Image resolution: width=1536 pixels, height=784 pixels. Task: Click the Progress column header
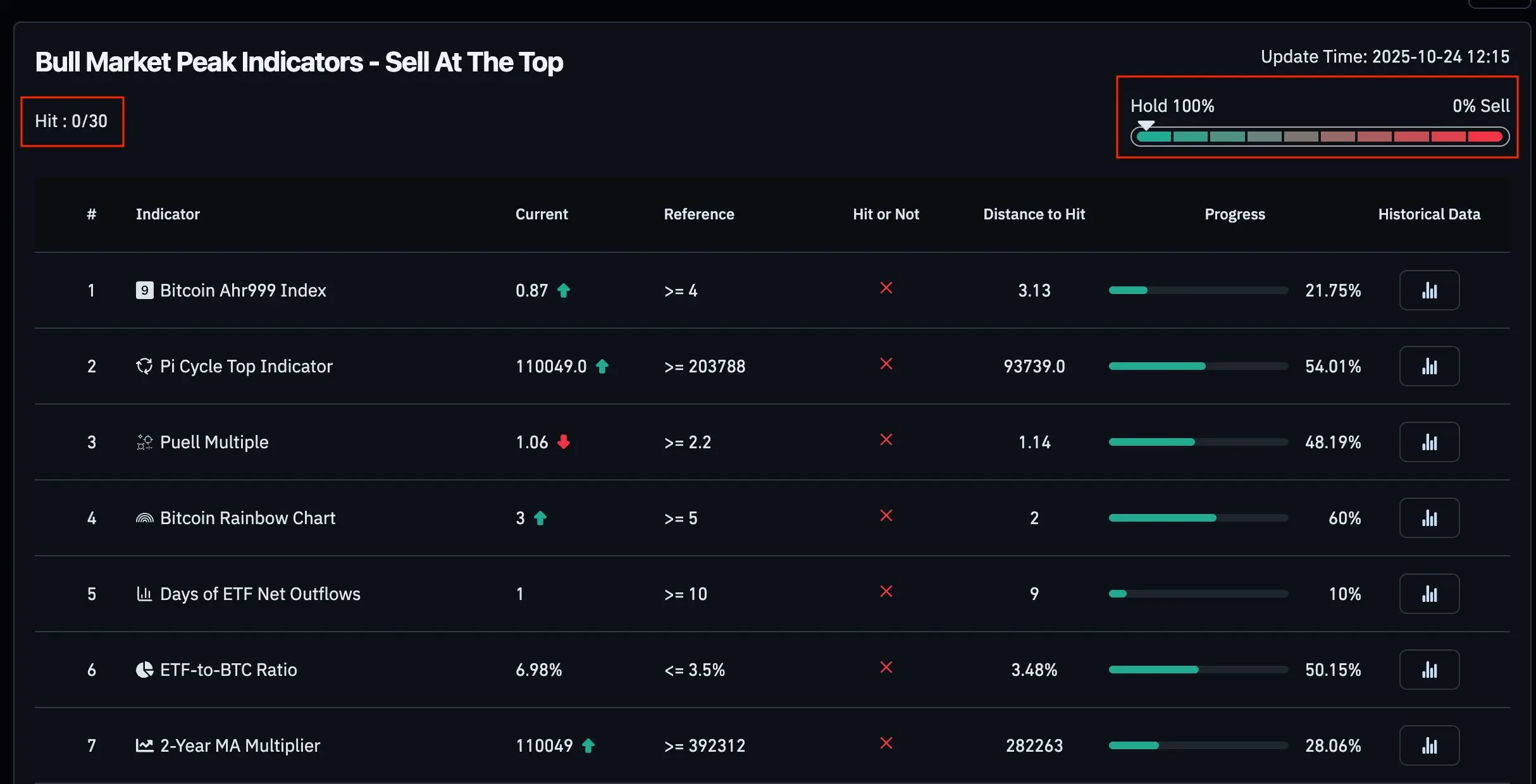[x=1234, y=214]
